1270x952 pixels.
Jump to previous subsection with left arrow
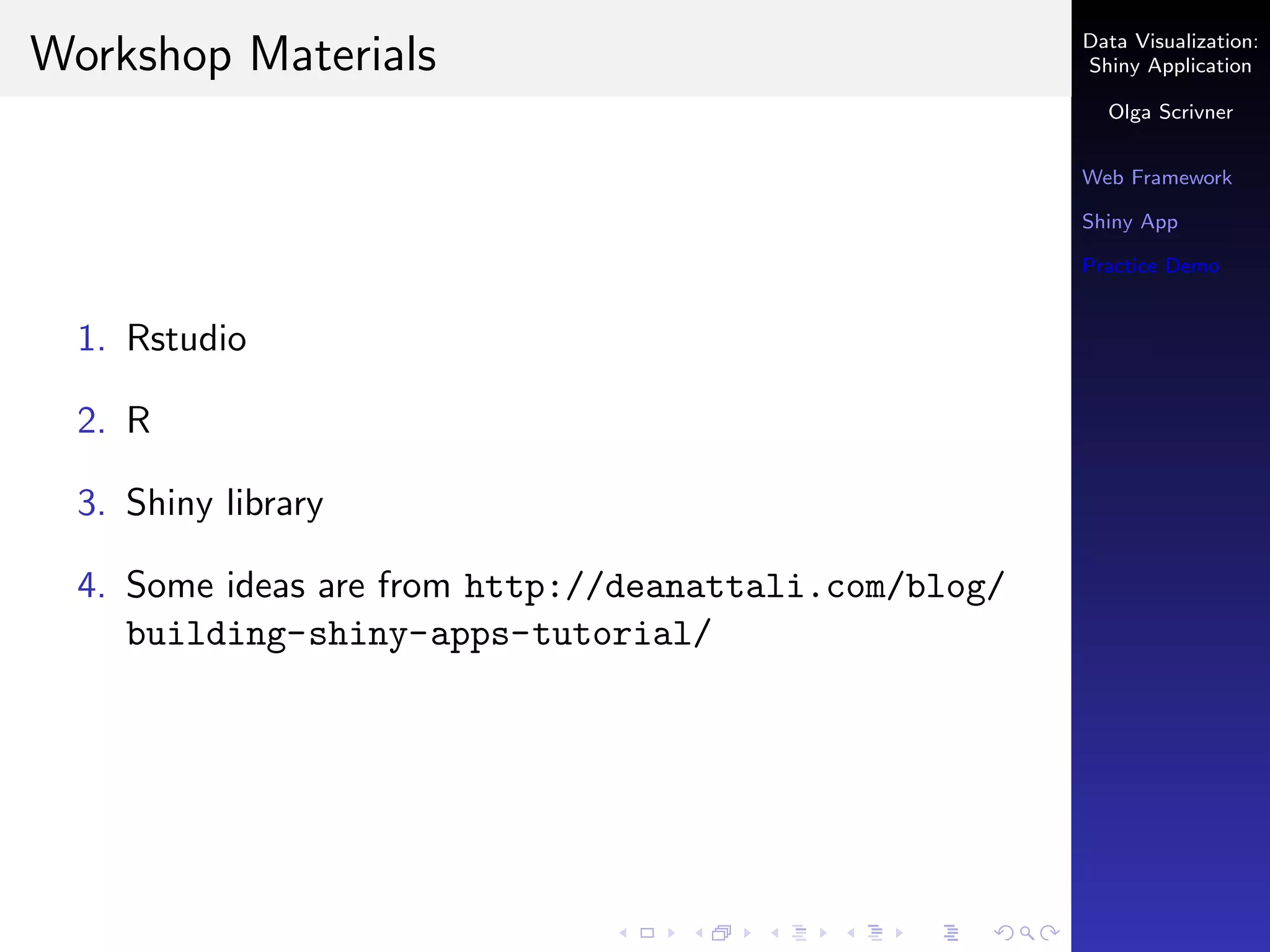775,933
